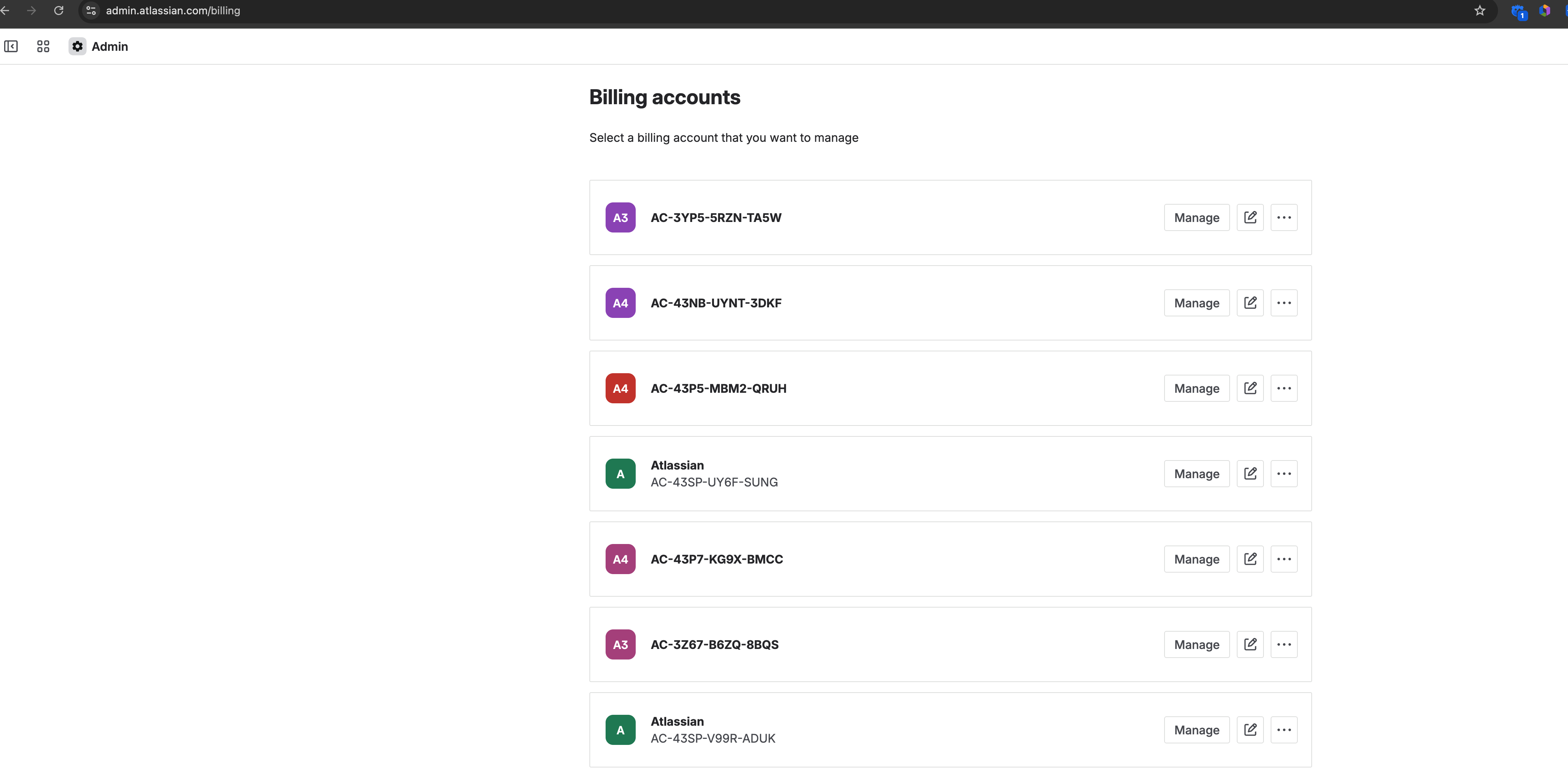
Task: Manage account AC-43NB-UYNT-3DKF
Action: coord(1197,303)
